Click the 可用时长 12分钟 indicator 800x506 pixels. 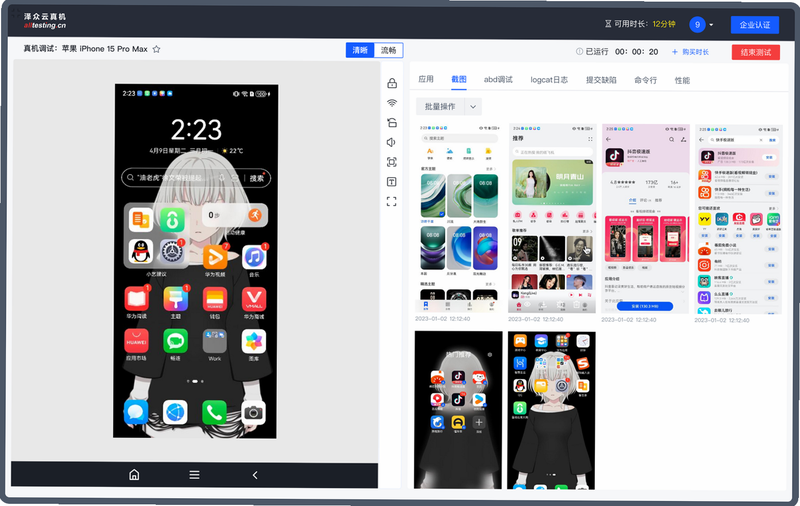[640, 24]
